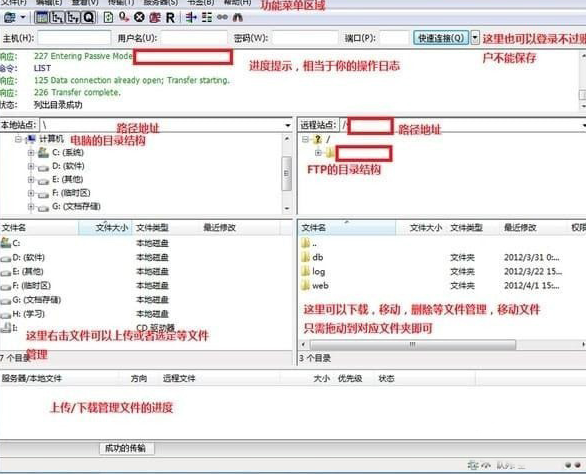Image resolution: width=586 pixels, height=475 pixels.
Task: Expand the D: (软件) drive node
Action: coord(31,166)
